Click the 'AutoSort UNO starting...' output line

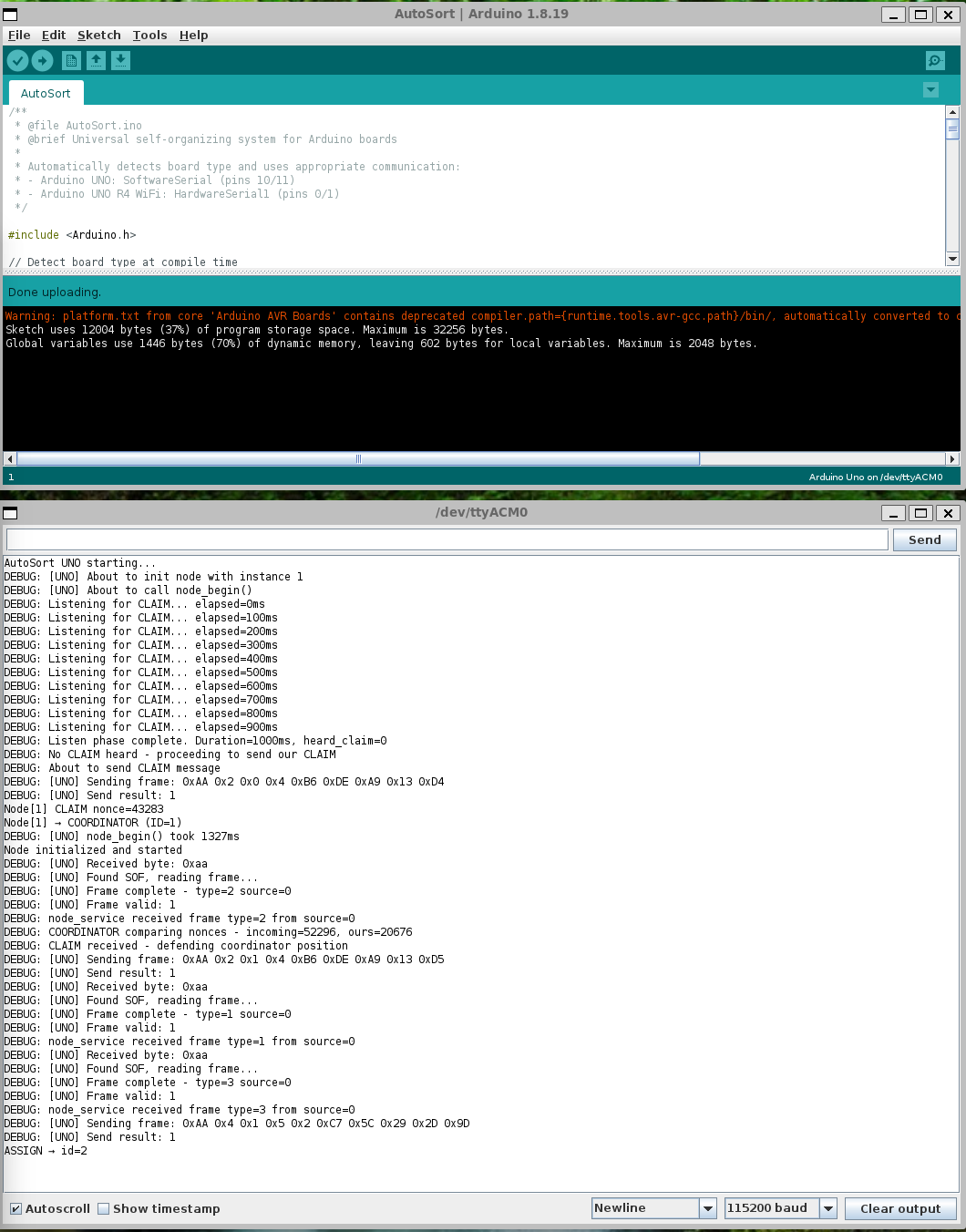tap(80, 563)
